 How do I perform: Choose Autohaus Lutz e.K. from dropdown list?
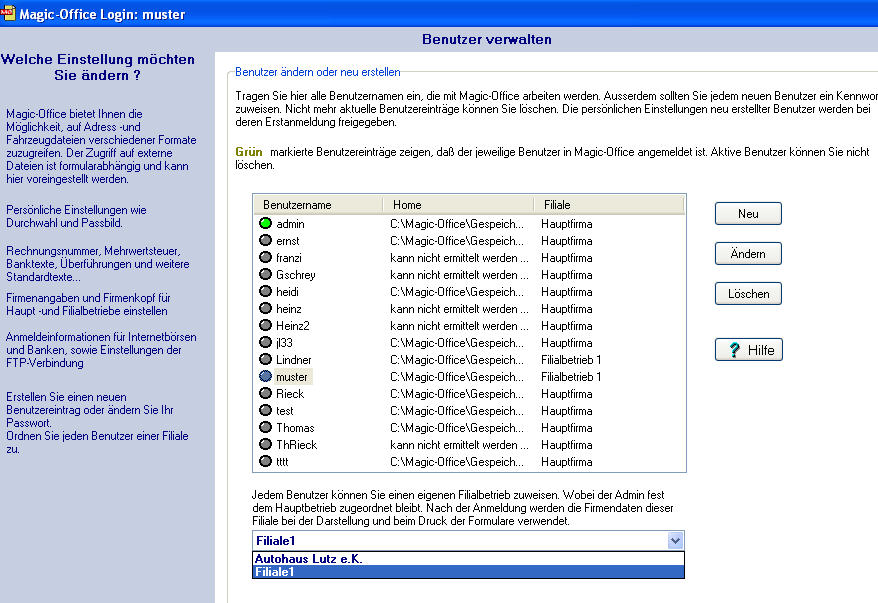tap(468, 559)
